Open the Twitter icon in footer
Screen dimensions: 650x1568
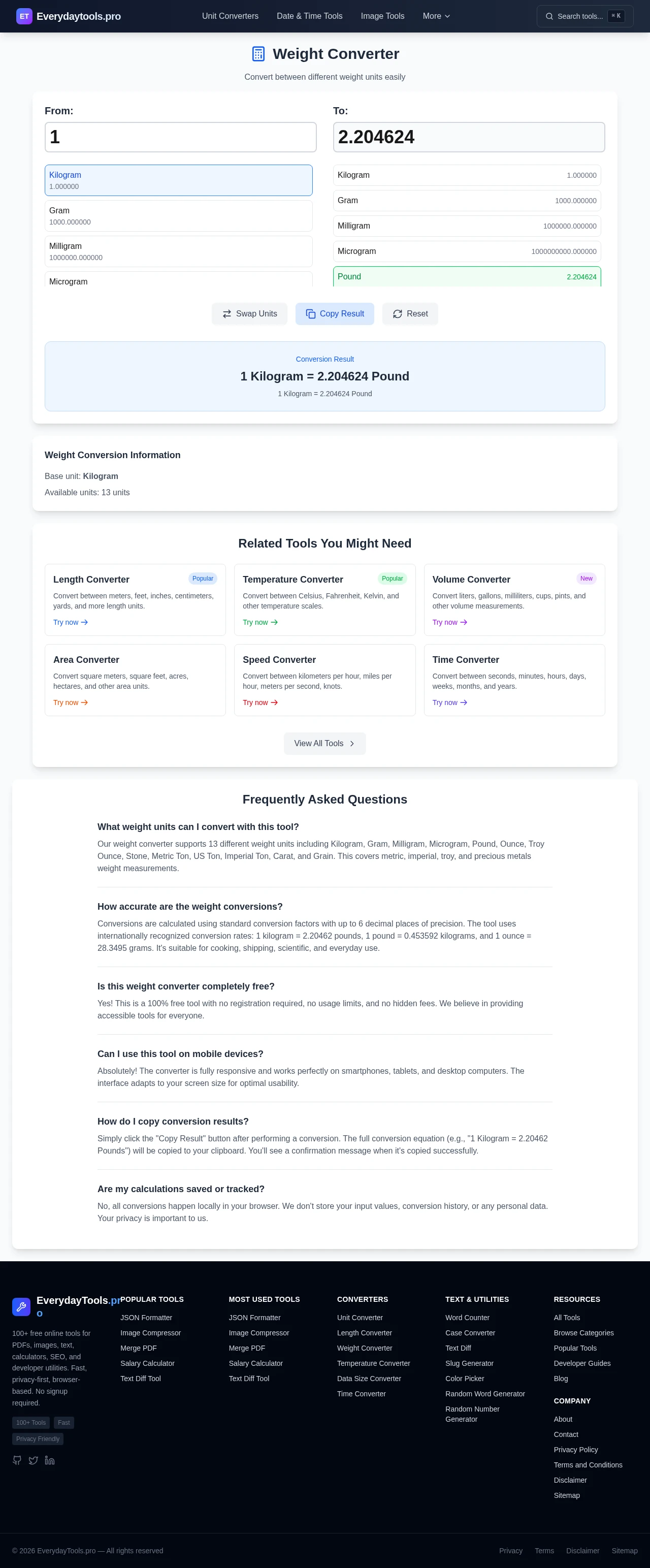coord(34,1460)
